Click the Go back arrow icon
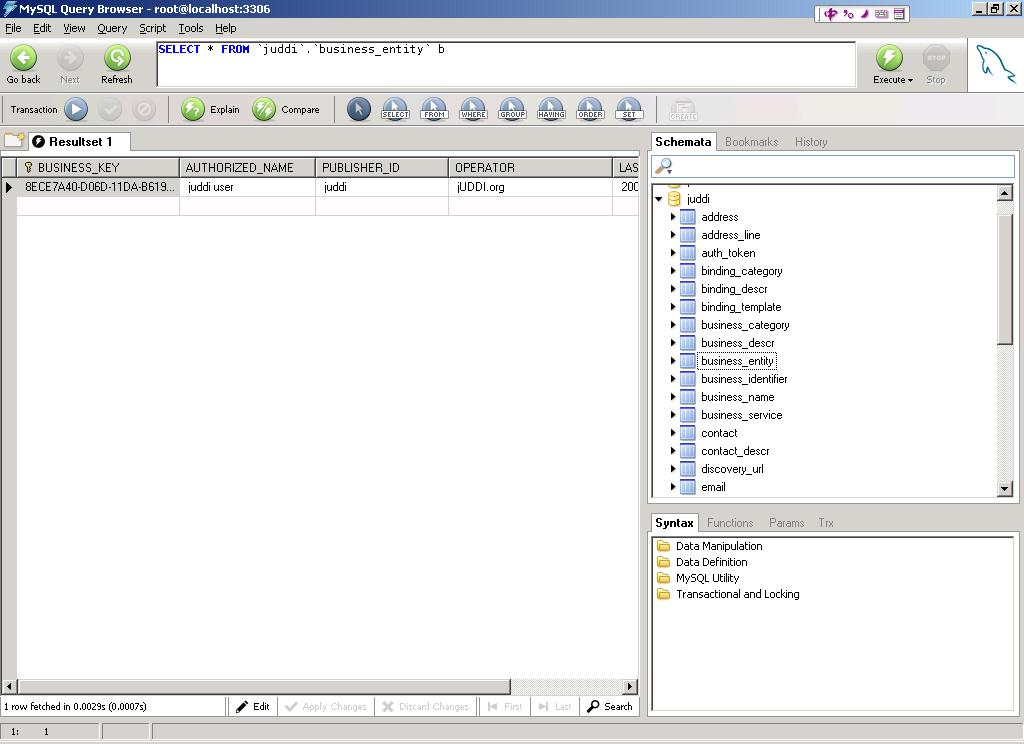1024x744 pixels. pyautogui.click(x=24, y=57)
